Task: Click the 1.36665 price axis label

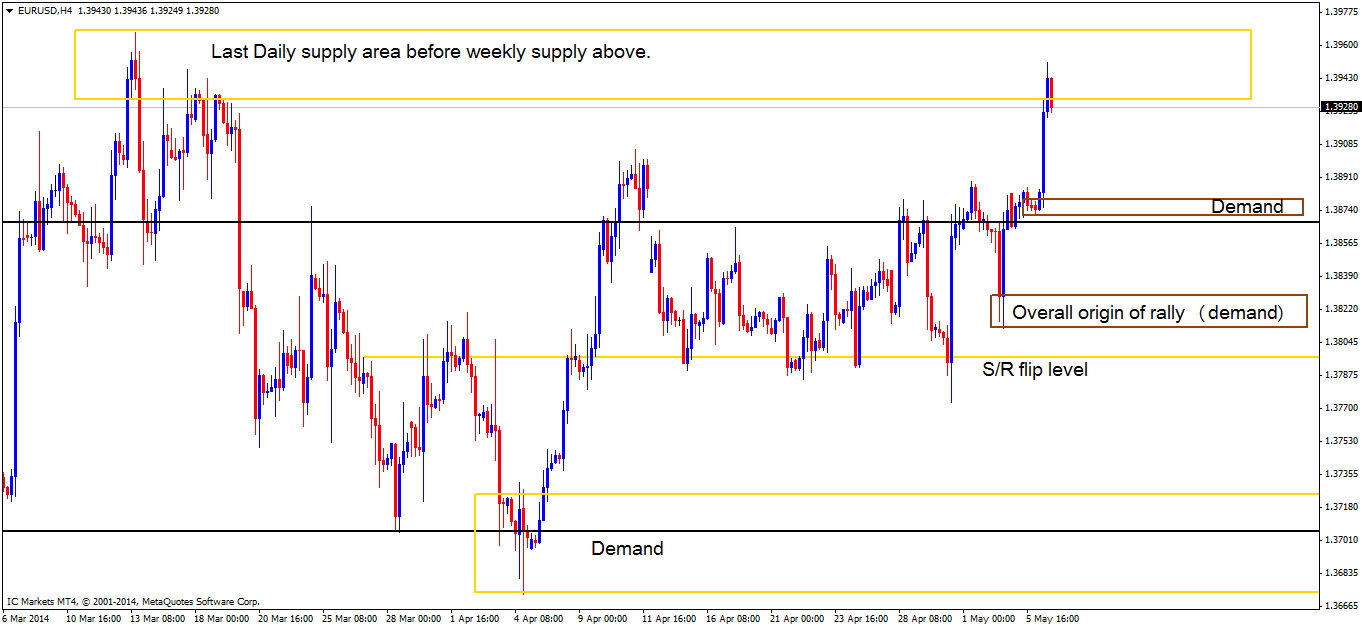Action: click(1341, 606)
